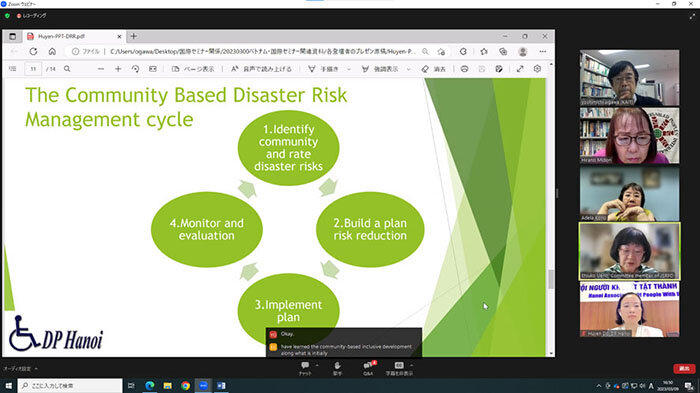
Task: Rotate the PDF page
Action: [x=135, y=69]
